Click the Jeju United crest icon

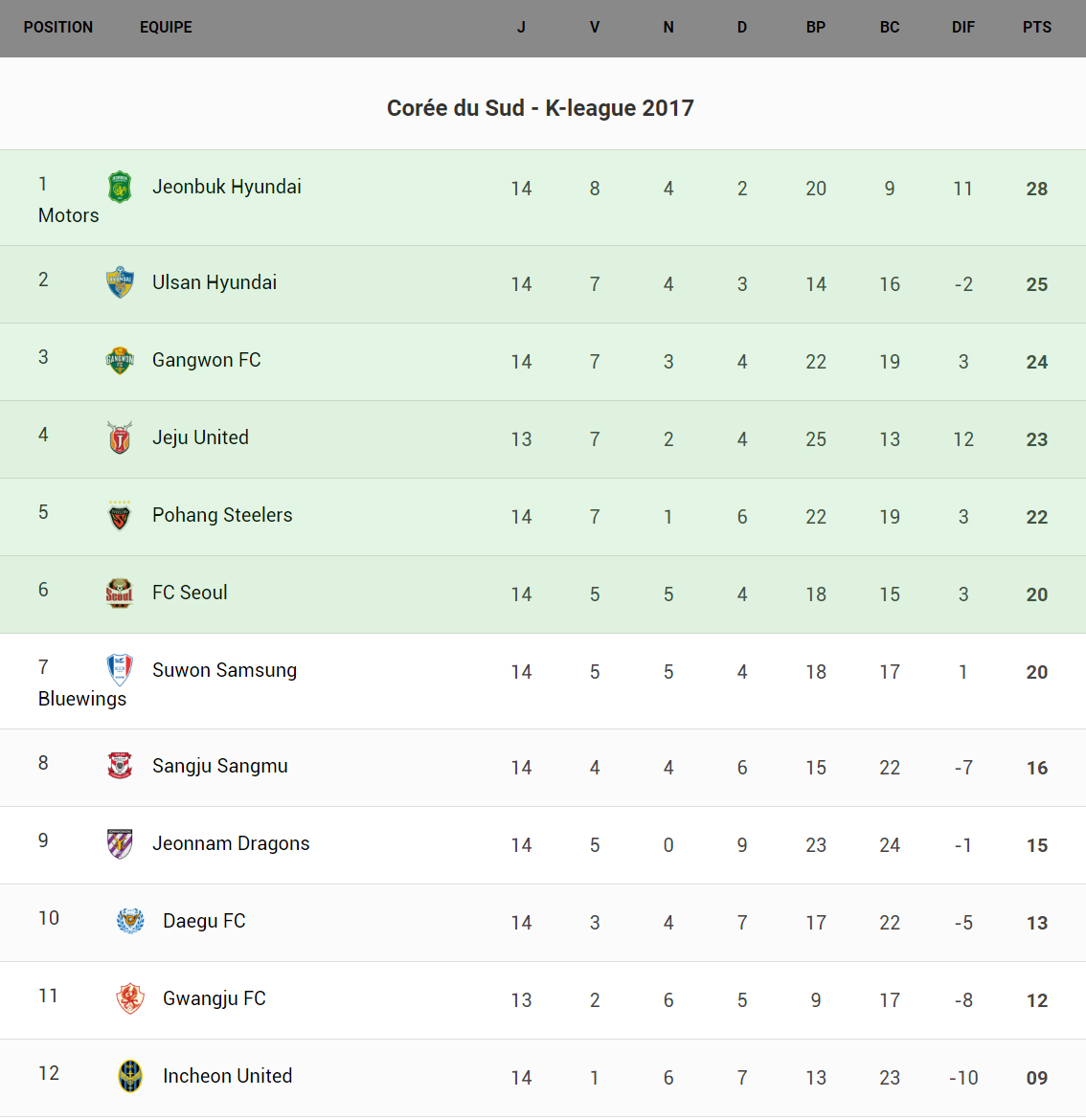point(120,437)
